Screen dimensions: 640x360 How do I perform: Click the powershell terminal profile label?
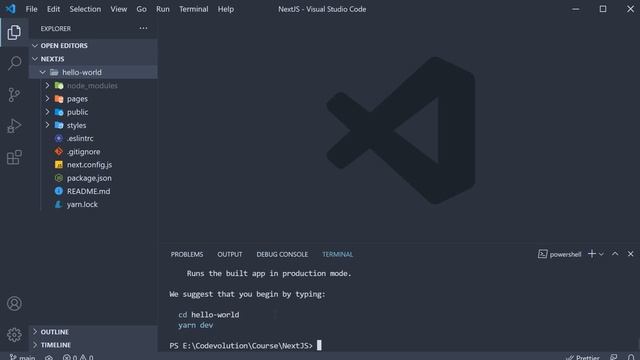pos(560,254)
